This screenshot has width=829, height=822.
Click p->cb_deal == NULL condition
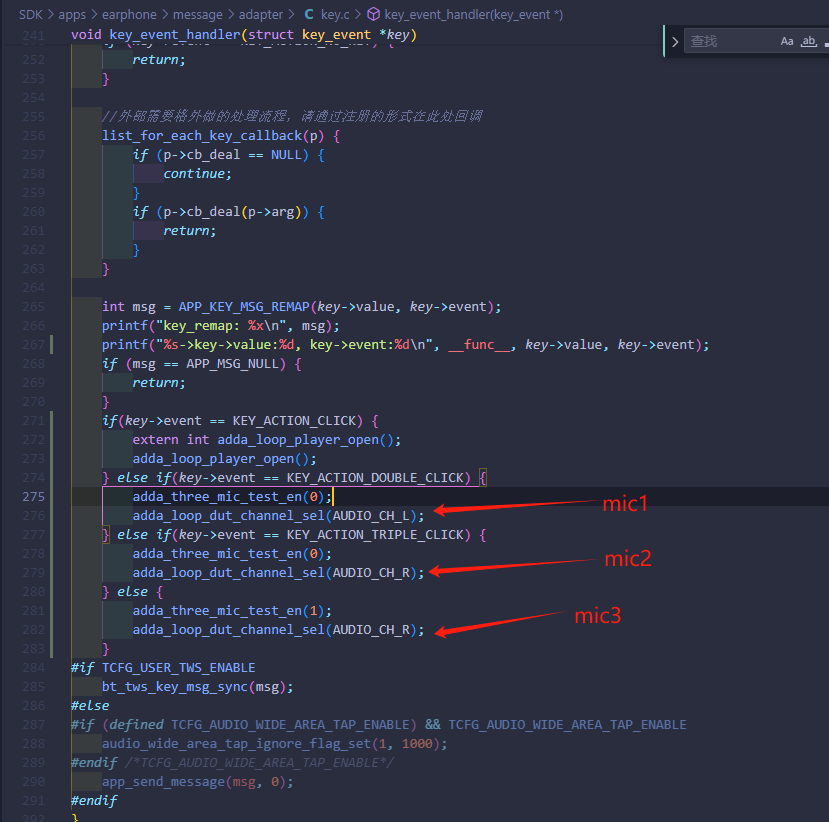tap(232, 155)
